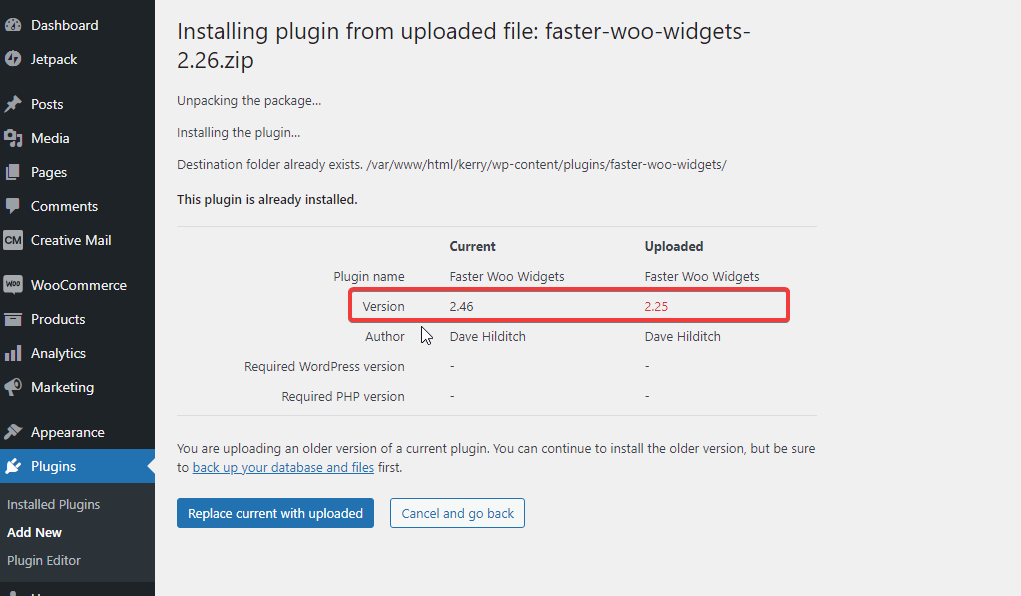Follow the 'back up your database and files' link
1021x596 pixels.
click(x=283, y=468)
